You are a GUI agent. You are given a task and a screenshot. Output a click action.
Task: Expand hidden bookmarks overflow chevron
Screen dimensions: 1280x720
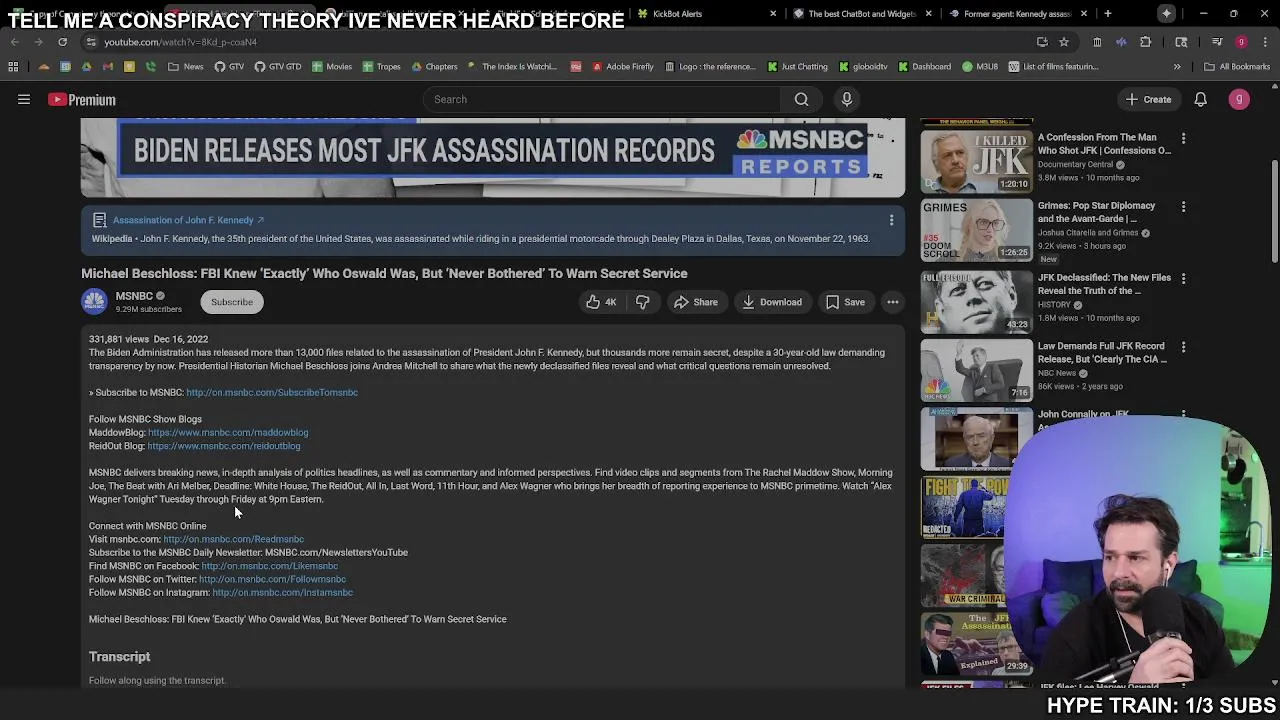[1177, 67]
